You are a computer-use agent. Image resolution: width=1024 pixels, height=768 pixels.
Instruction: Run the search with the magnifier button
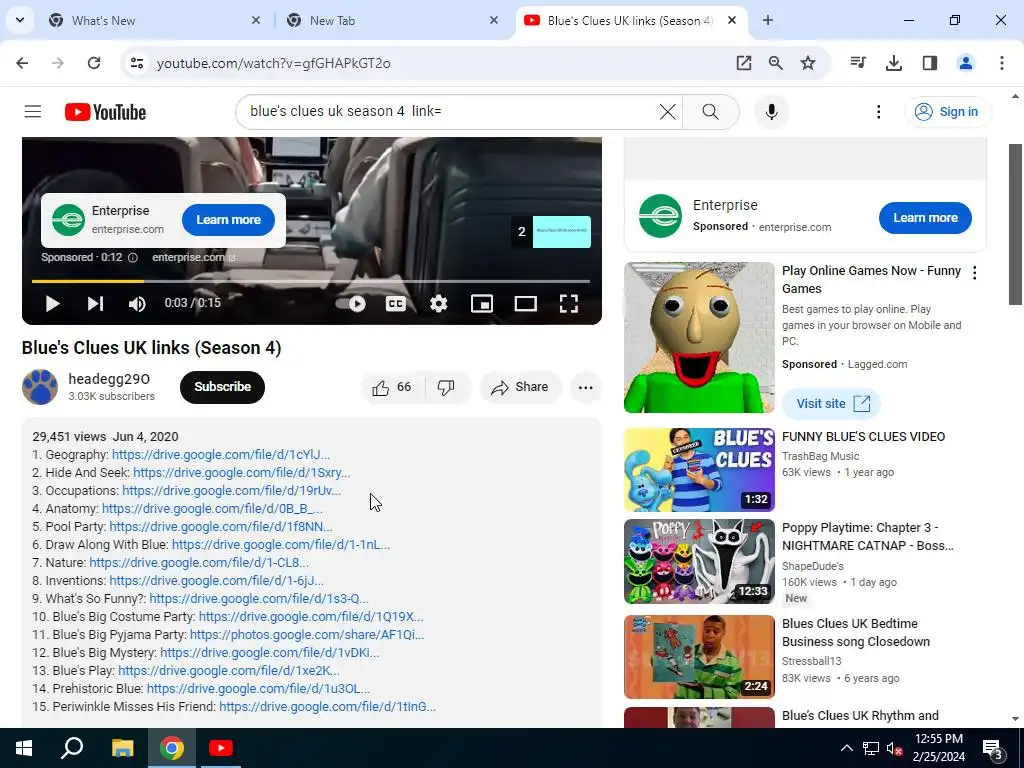click(x=711, y=112)
